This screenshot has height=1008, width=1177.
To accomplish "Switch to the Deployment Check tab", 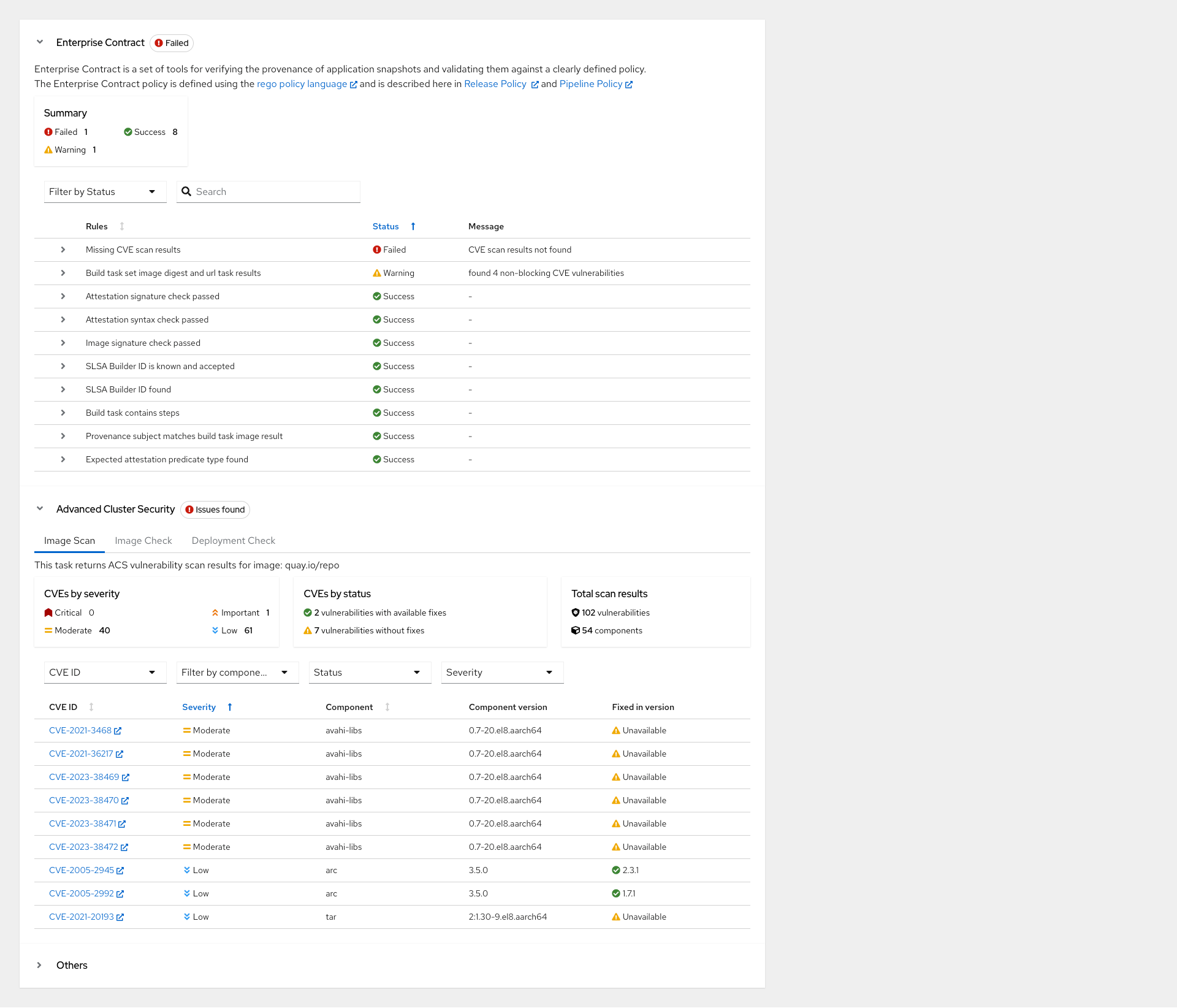I will tap(234, 541).
